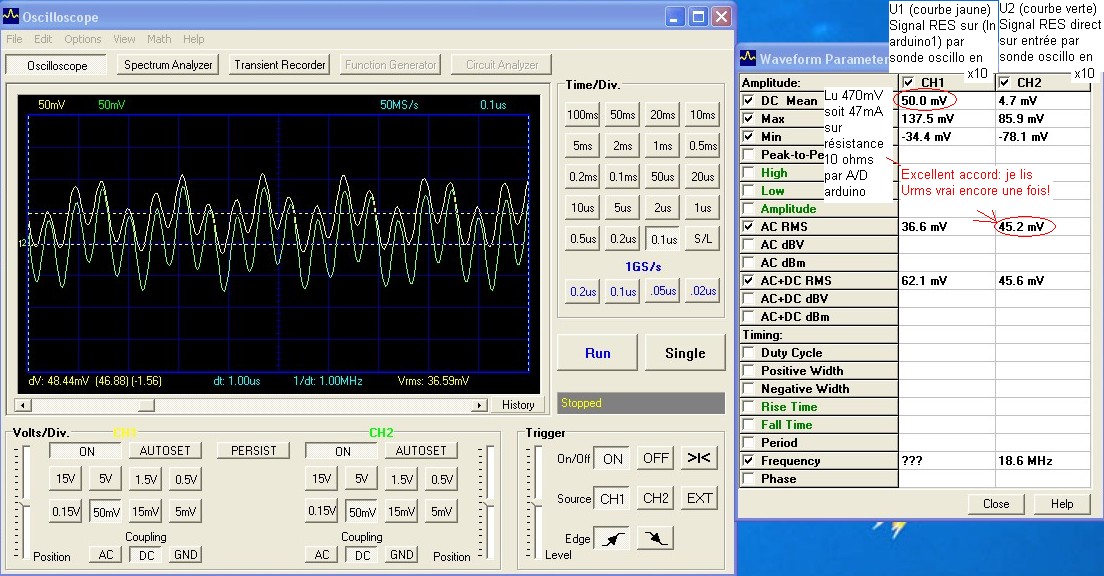Open the Help menu
1104x576 pixels.
[x=194, y=39]
